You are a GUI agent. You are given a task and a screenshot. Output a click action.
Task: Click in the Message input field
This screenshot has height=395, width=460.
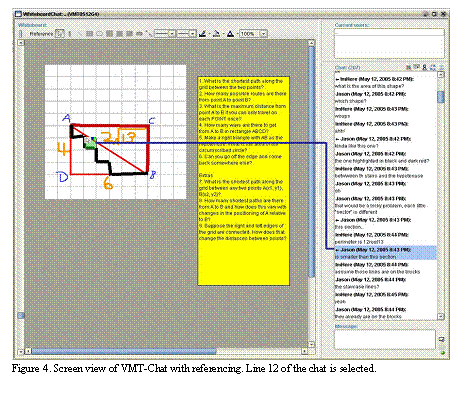coord(385,339)
